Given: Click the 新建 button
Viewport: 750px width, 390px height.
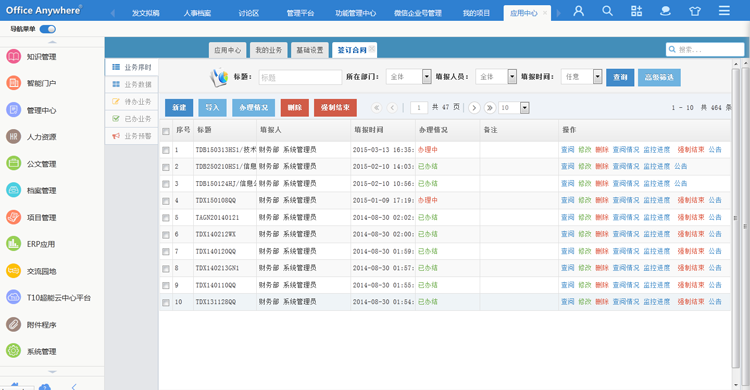Looking at the screenshot, I should pos(179,108).
